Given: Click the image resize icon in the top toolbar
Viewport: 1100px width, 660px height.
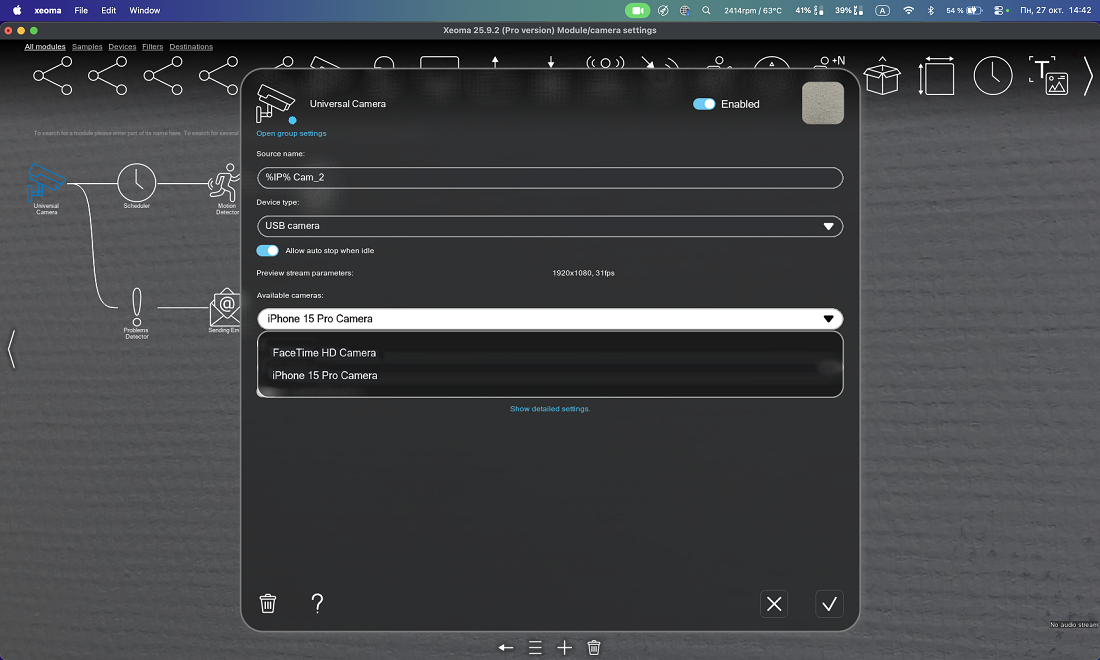Looking at the screenshot, I should [937, 74].
